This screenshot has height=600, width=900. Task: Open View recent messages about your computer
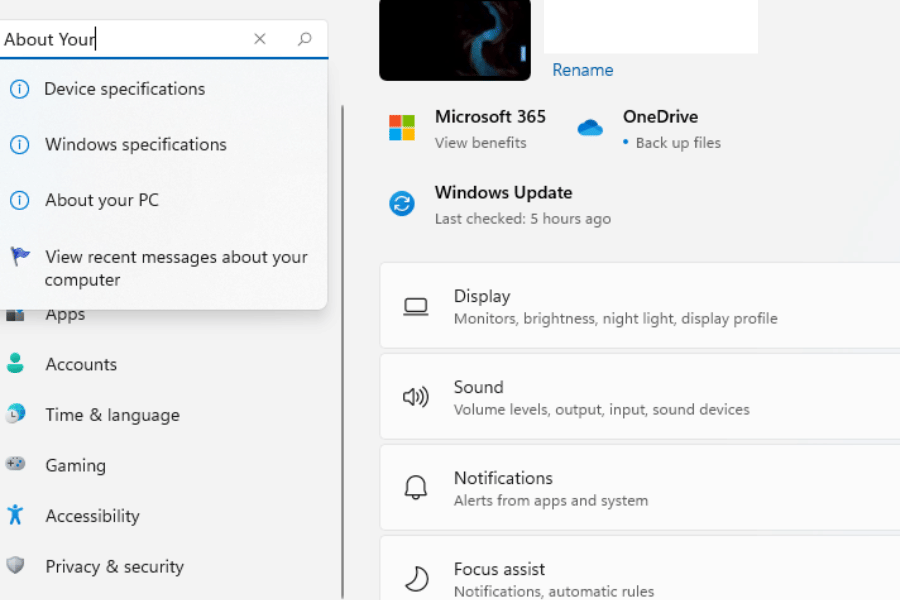point(176,268)
